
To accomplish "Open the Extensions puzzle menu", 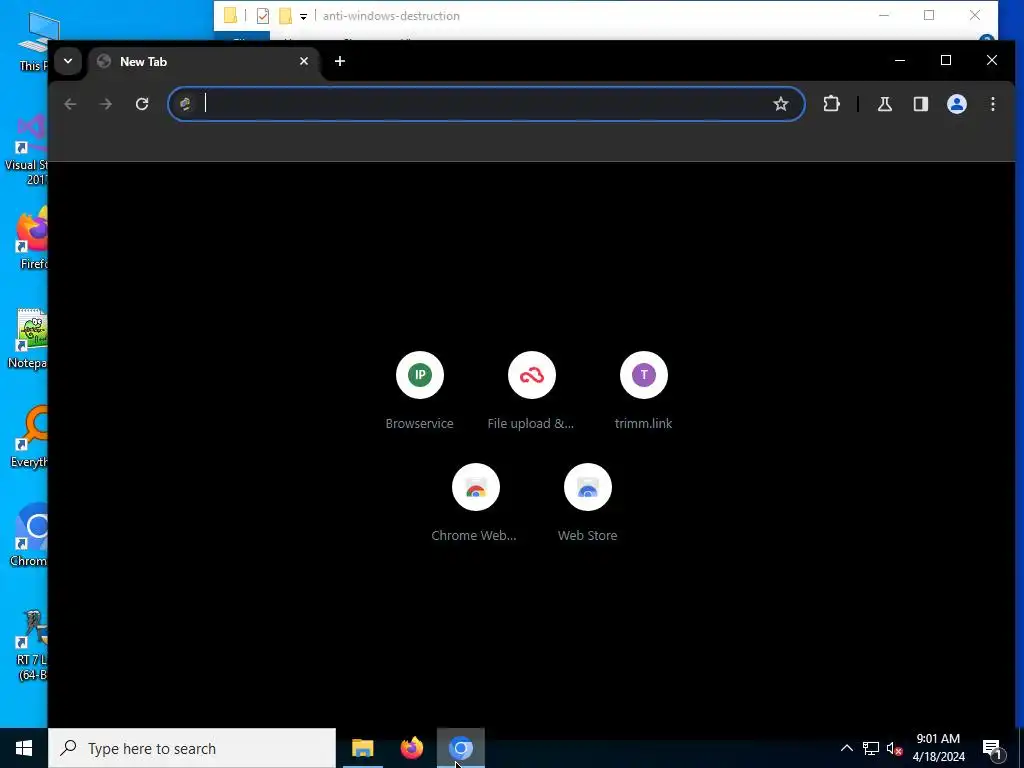I will (x=831, y=104).
